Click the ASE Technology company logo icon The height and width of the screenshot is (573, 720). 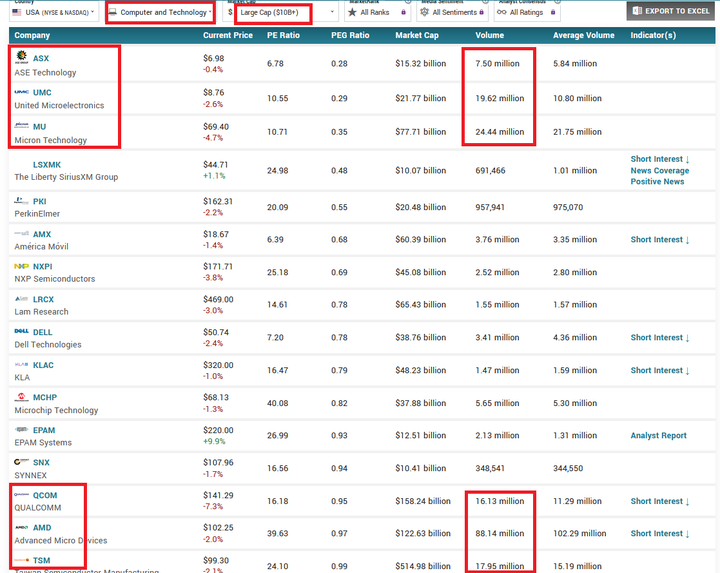pyautogui.click(x=22, y=58)
